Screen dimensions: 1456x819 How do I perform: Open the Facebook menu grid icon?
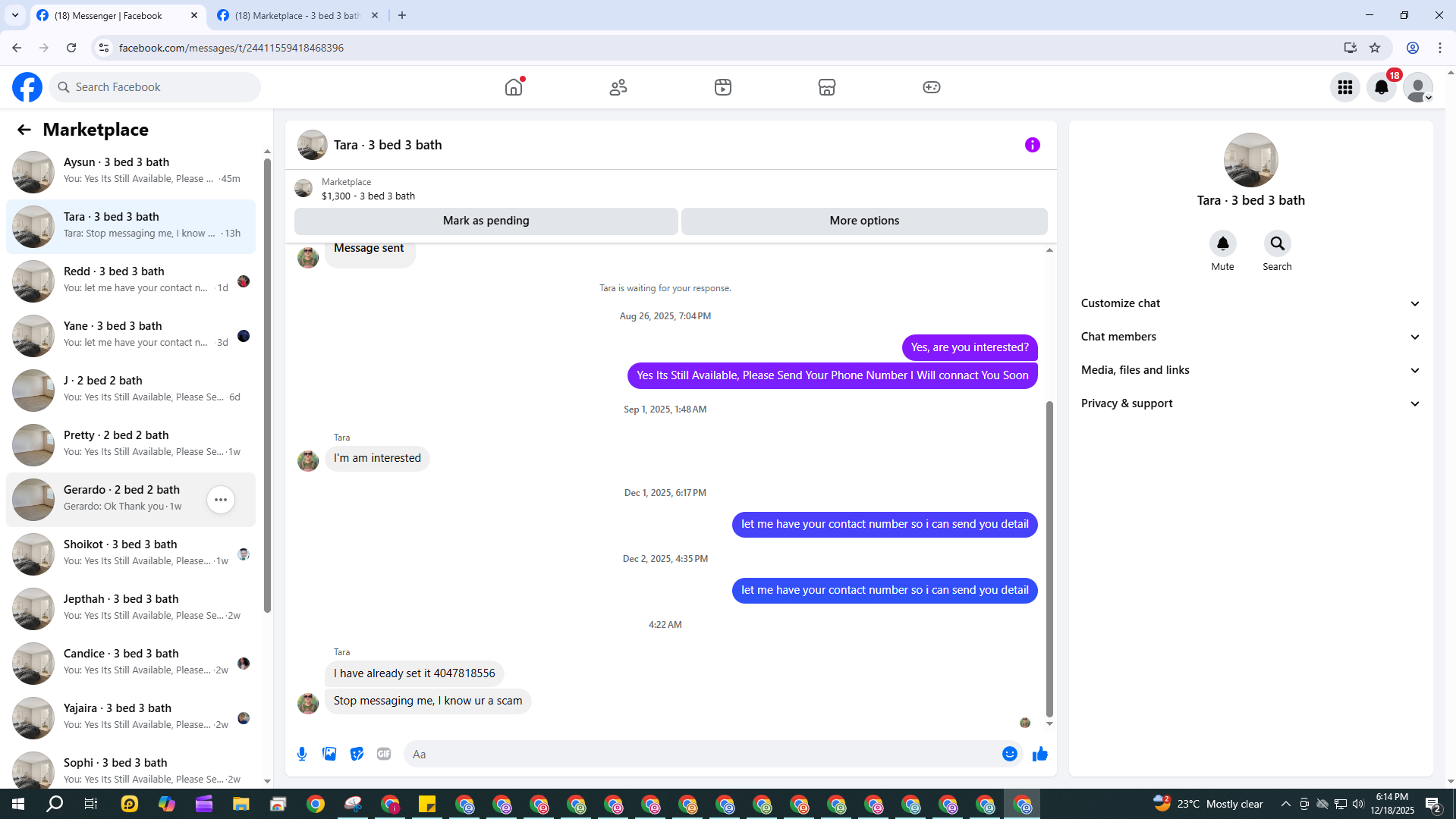tap(1345, 87)
